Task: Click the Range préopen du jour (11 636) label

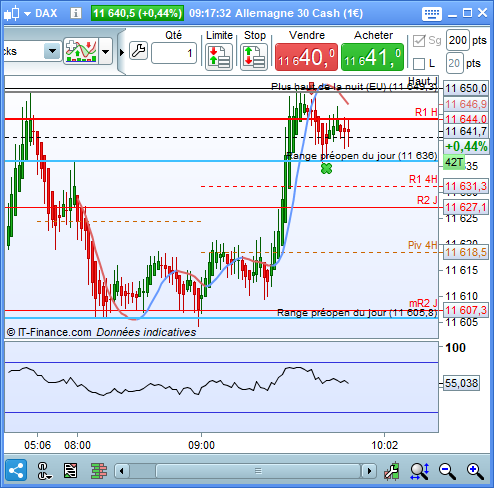Action: point(362,156)
